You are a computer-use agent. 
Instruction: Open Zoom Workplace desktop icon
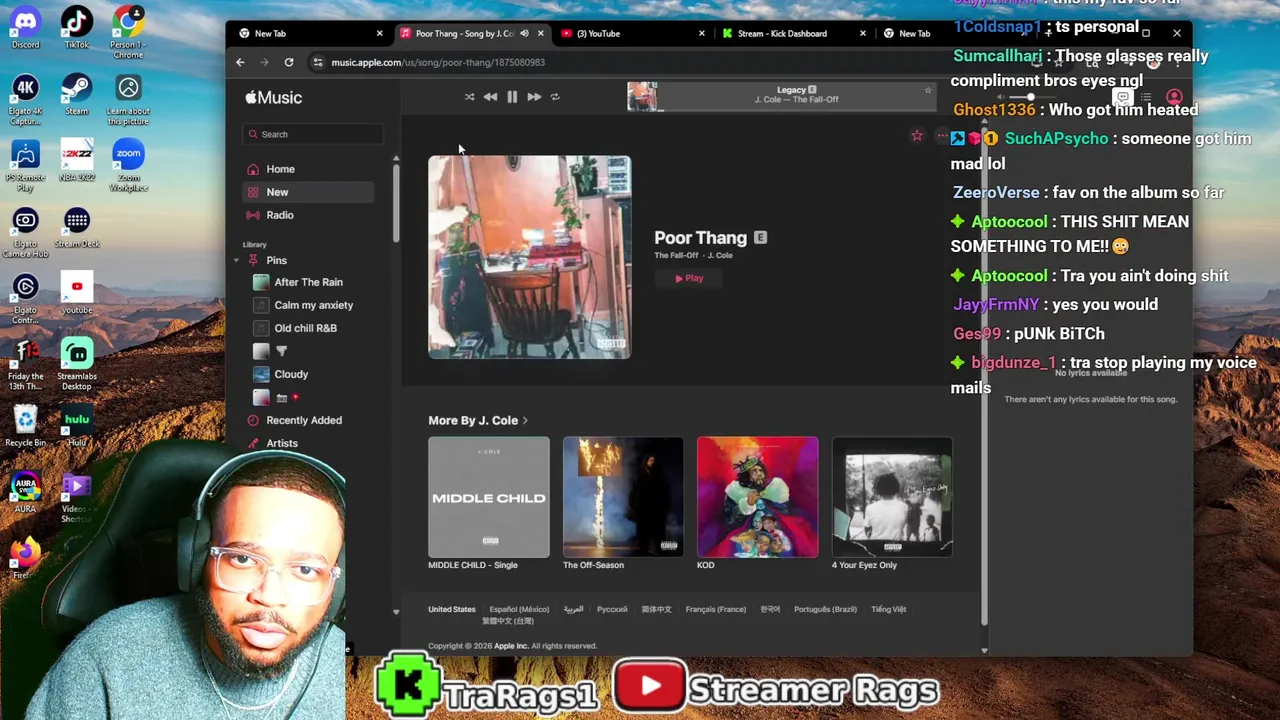(128, 165)
